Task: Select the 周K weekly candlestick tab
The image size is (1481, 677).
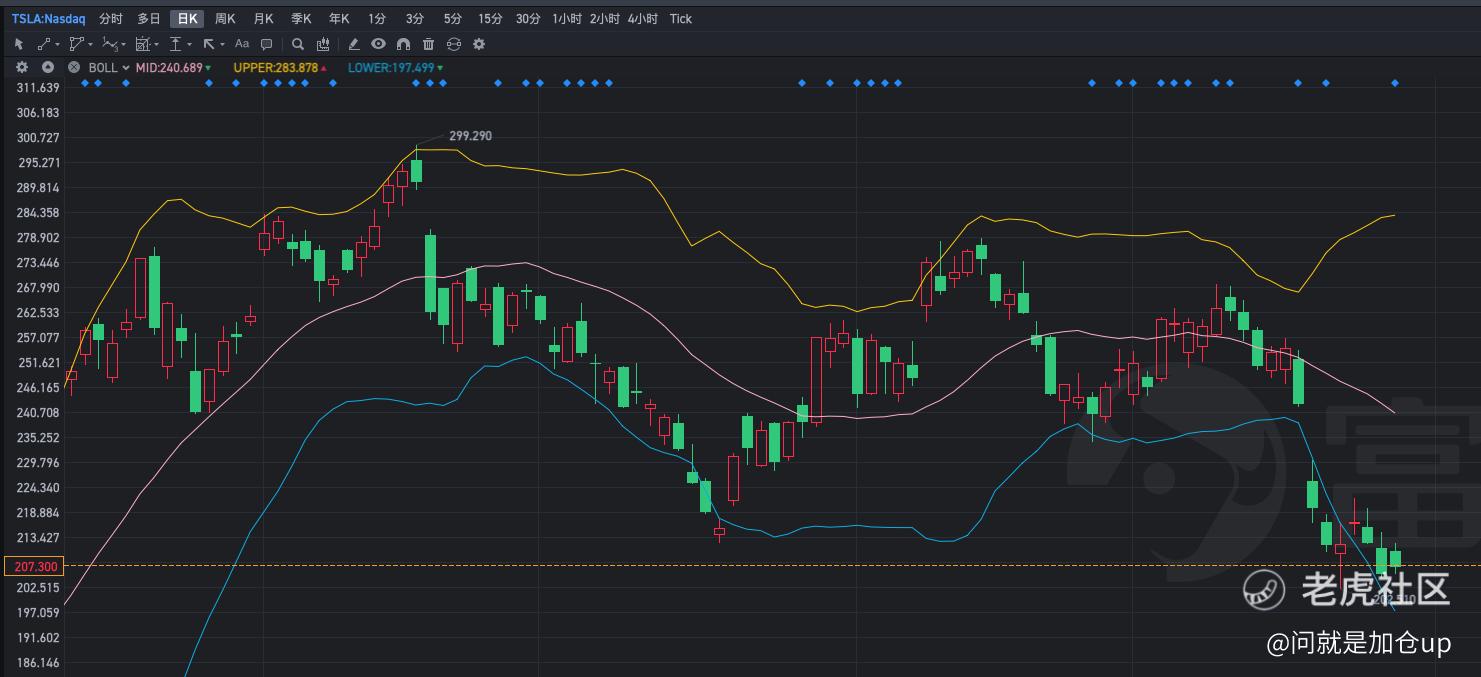Action: point(225,19)
